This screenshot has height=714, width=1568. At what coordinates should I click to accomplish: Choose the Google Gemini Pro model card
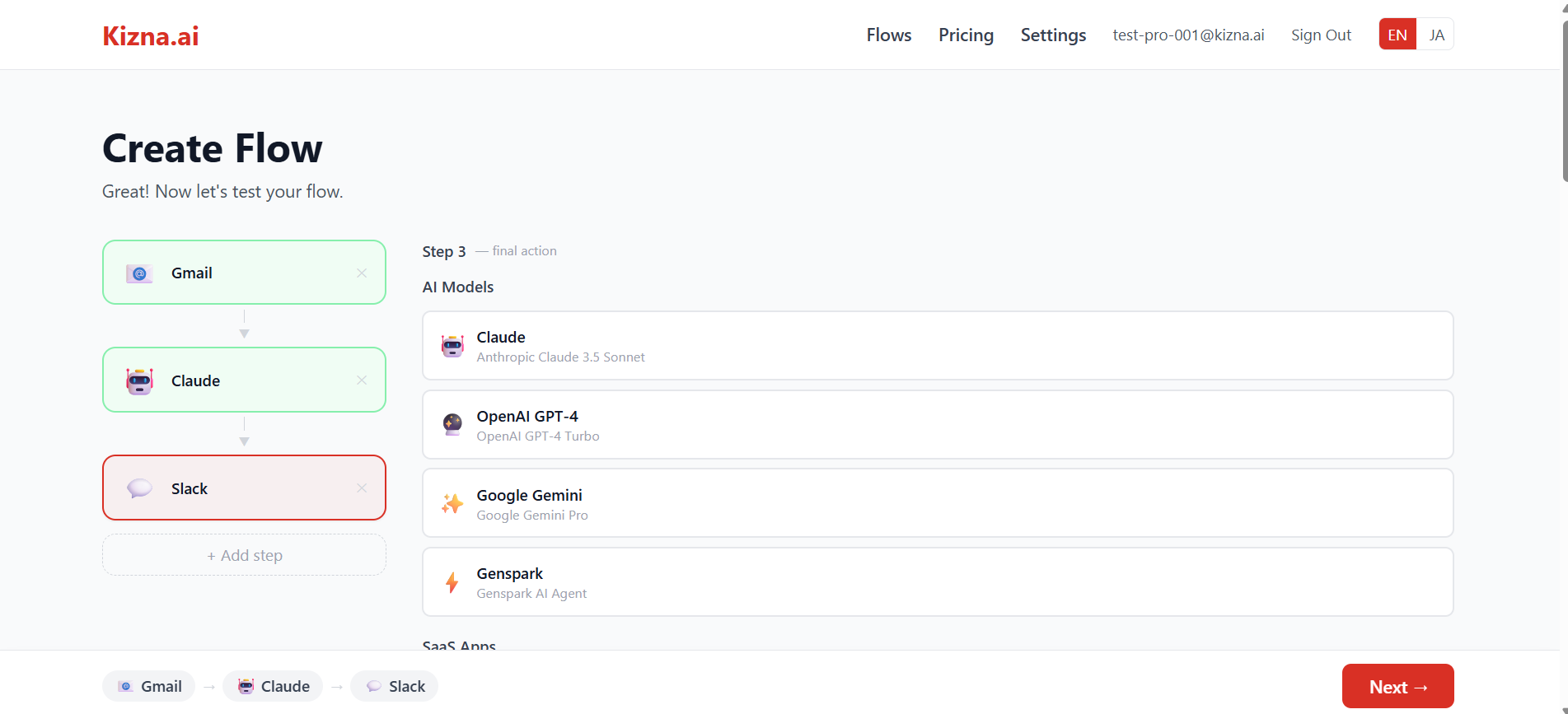click(938, 503)
